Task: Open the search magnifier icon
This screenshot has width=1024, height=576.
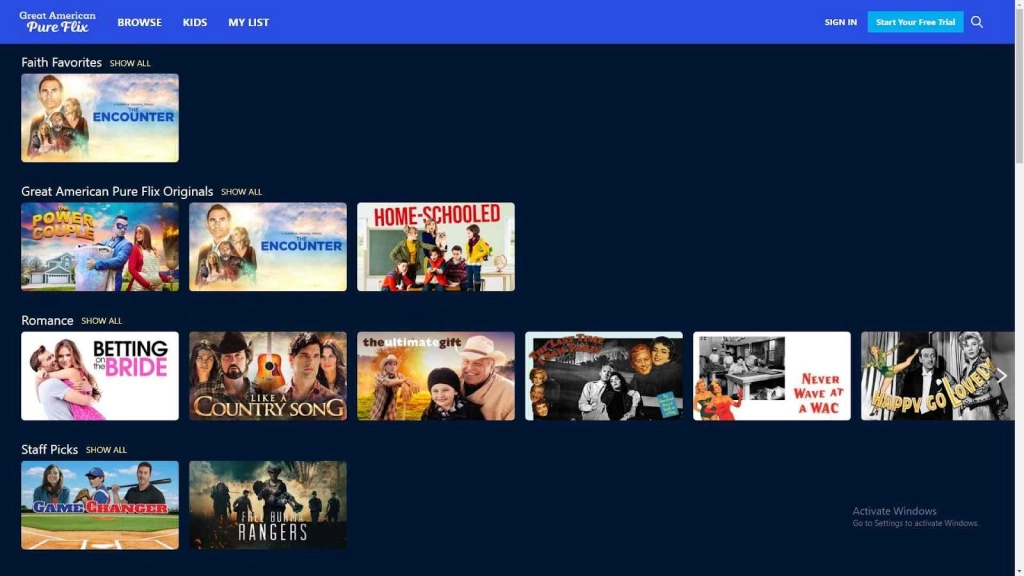Action: point(976,22)
